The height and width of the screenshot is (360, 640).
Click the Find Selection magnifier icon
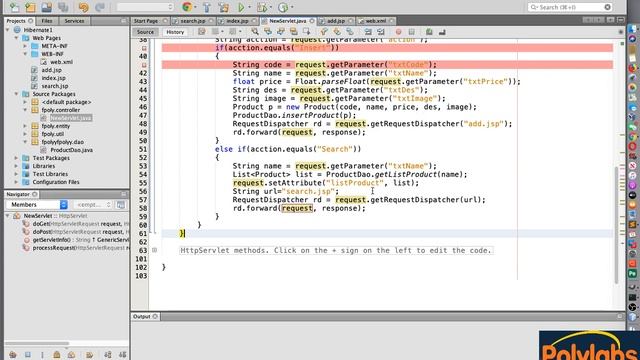click(255, 31)
